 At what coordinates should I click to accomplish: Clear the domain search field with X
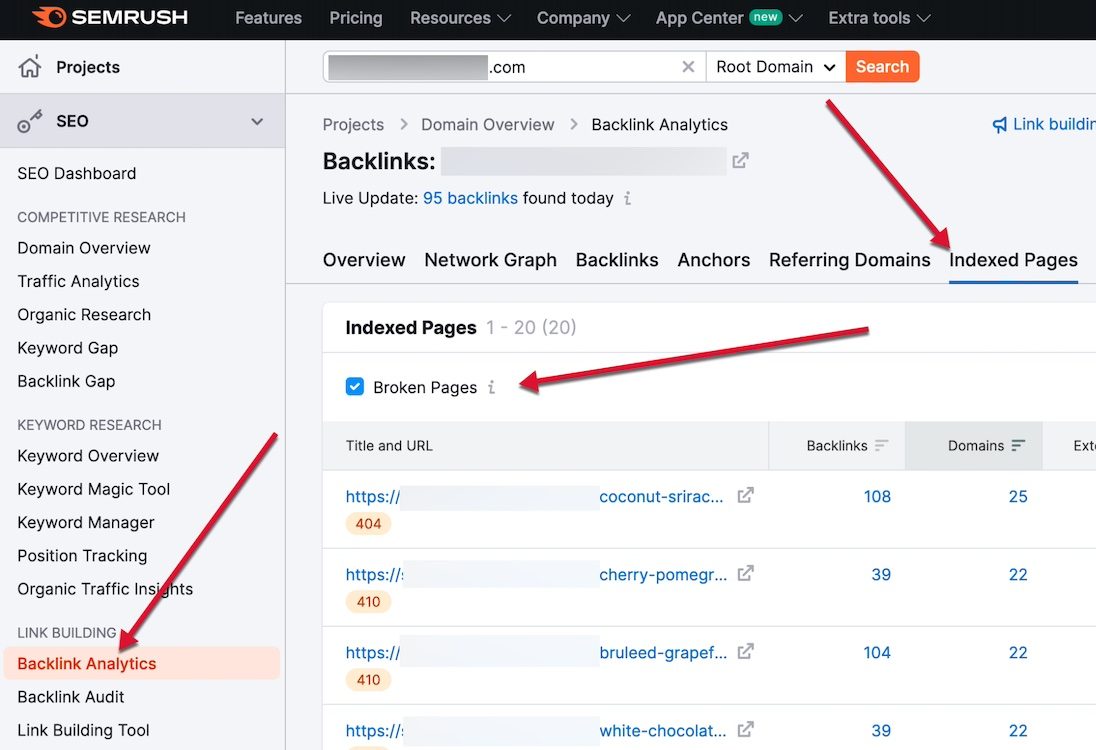click(688, 67)
